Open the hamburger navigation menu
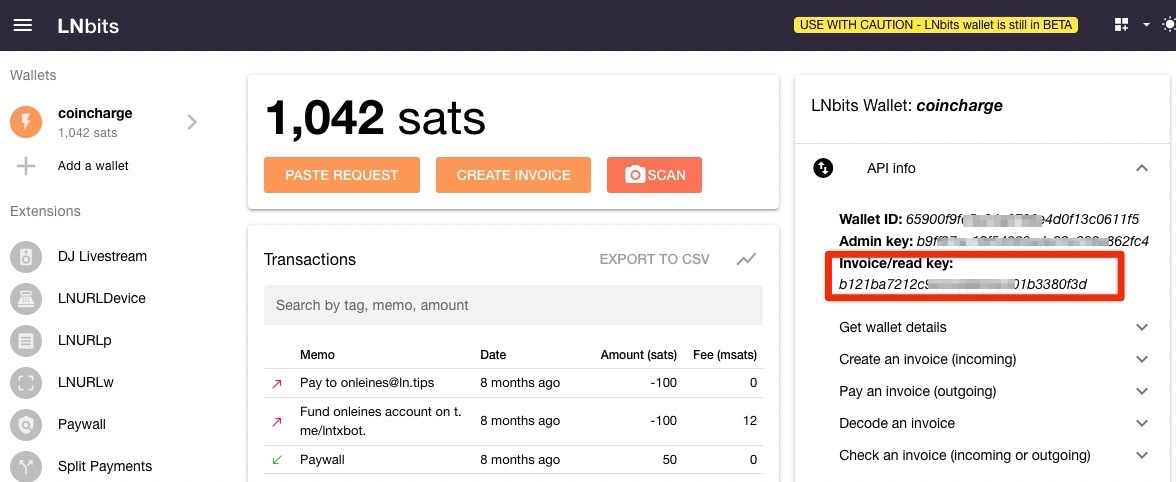Screen dimensions: 1176x482 (22, 25)
